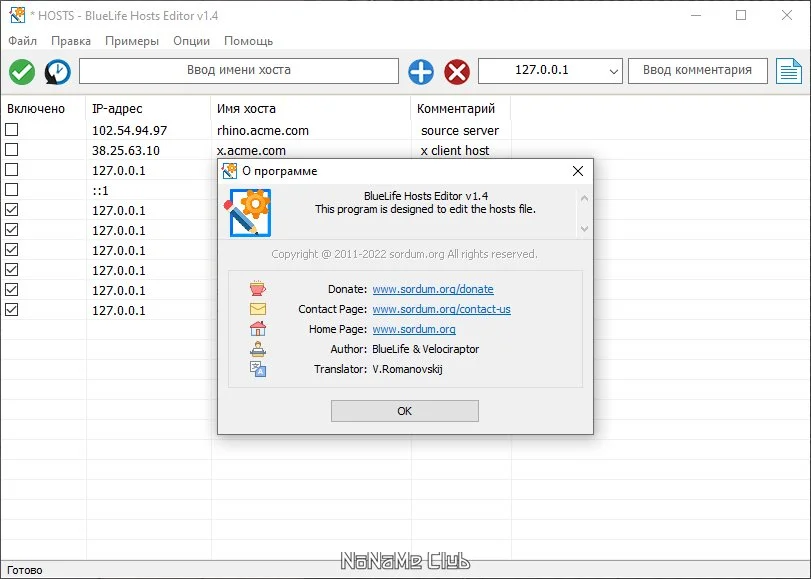Sort by Комментарий column header
Screen dimensions: 811x579
click(460, 109)
